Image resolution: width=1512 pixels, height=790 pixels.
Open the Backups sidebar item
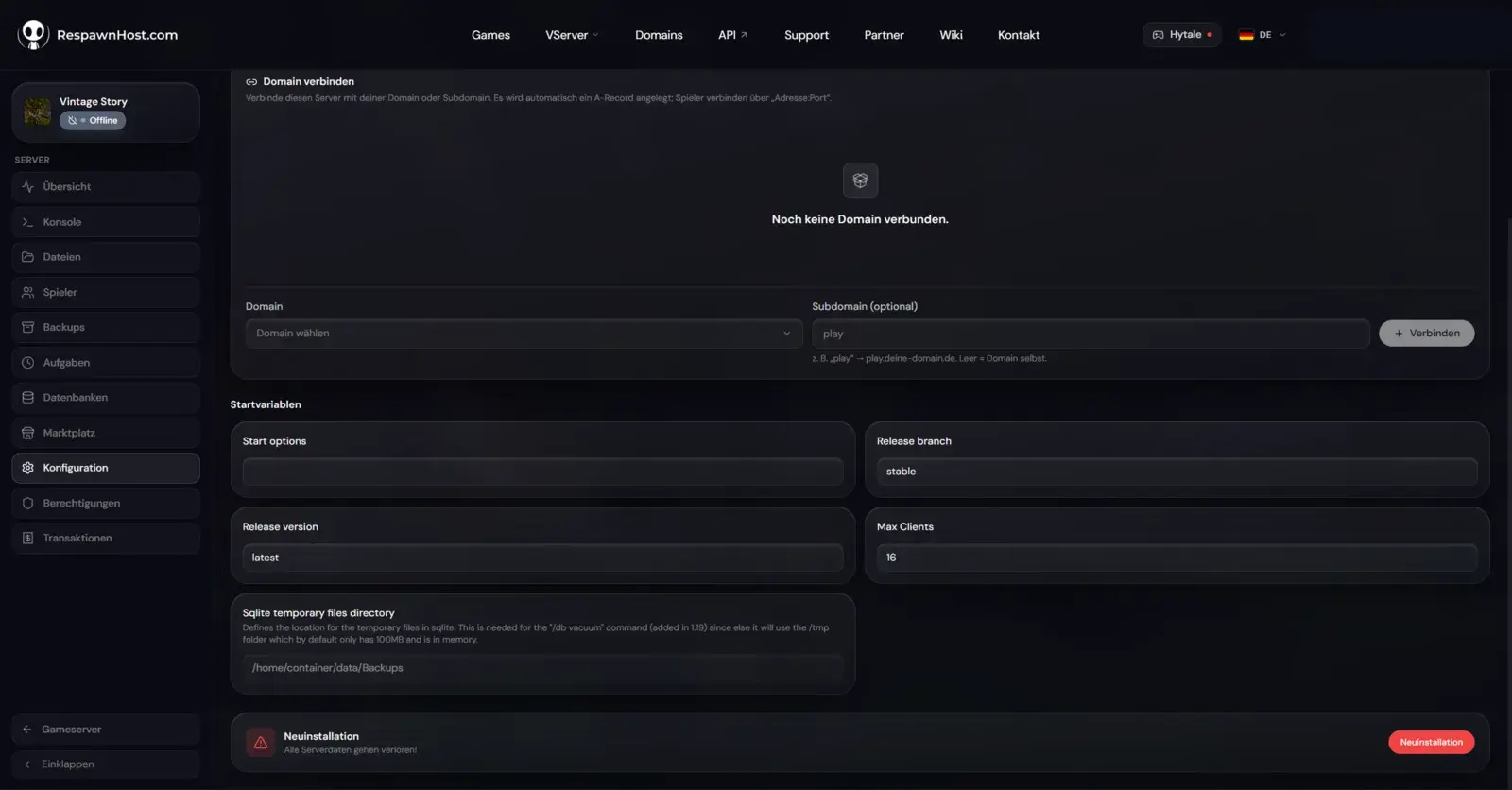click(106, 327)
